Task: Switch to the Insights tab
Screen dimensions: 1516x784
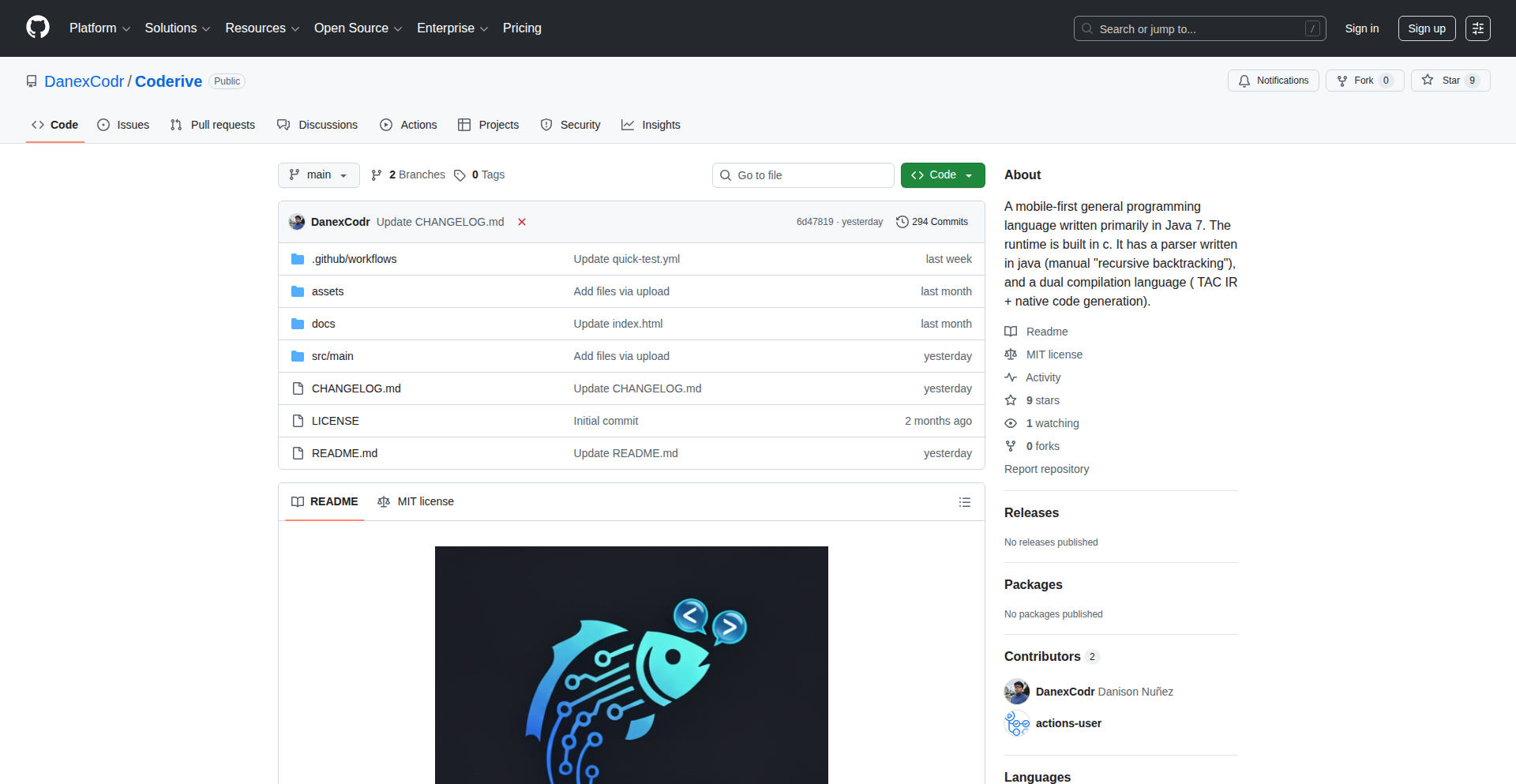Action: (651, 125)
